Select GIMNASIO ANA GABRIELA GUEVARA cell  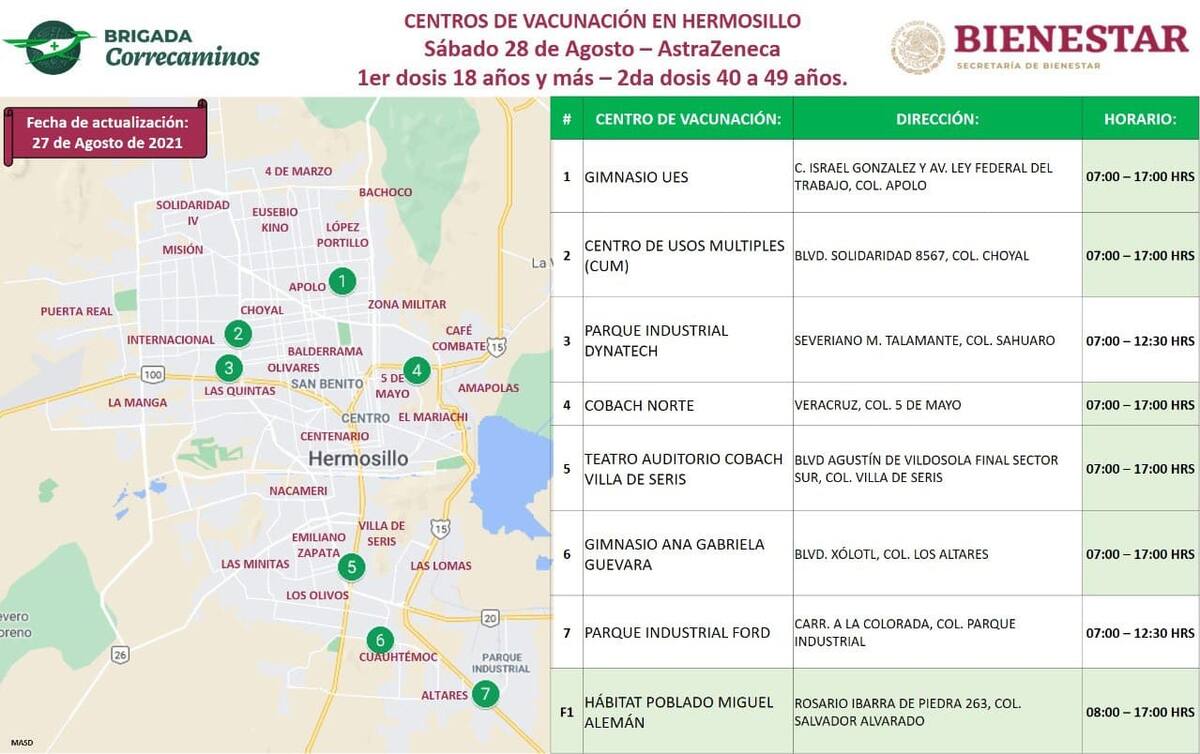(688, 554)
